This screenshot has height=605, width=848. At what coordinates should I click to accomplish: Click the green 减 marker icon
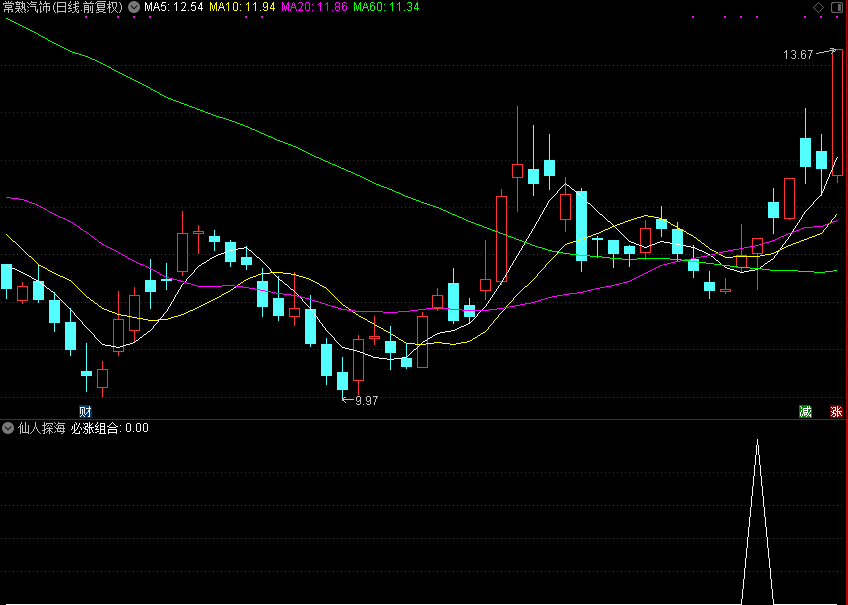coord(805,411)
